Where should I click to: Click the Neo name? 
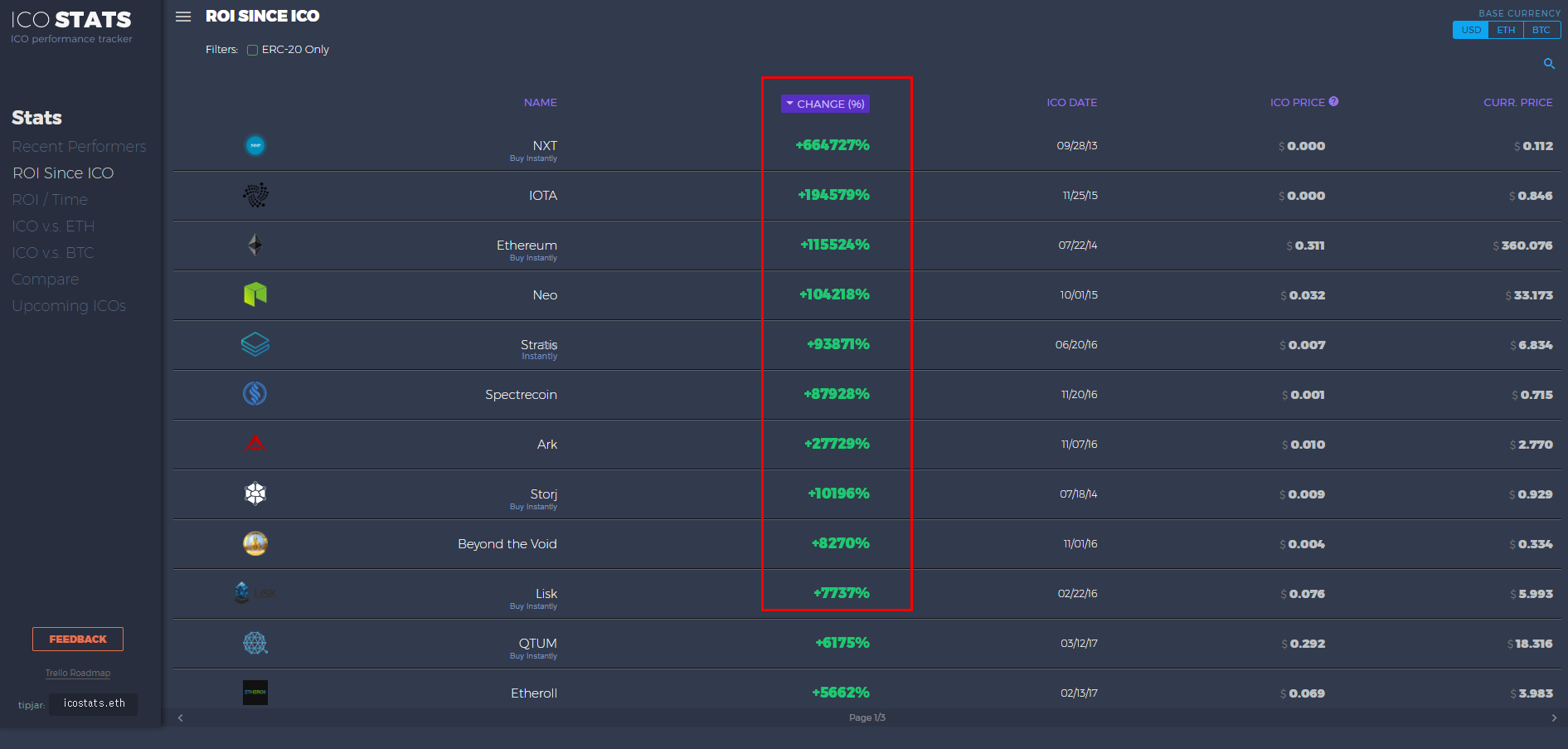(x=545, y=295)
